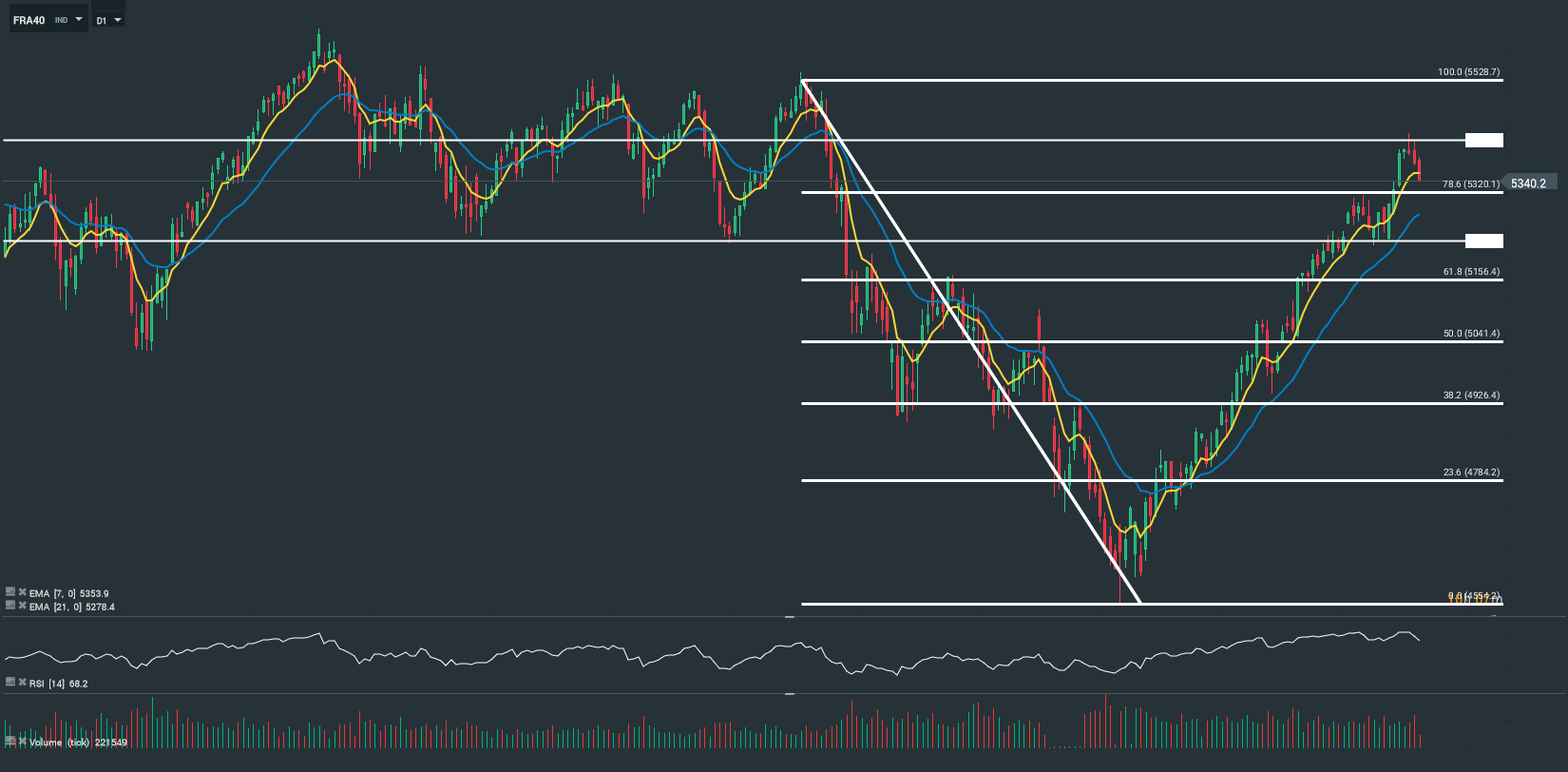Open the FRA40 symbol dropdown
The width and height of the screenshot is (1568, 772).
78,19
